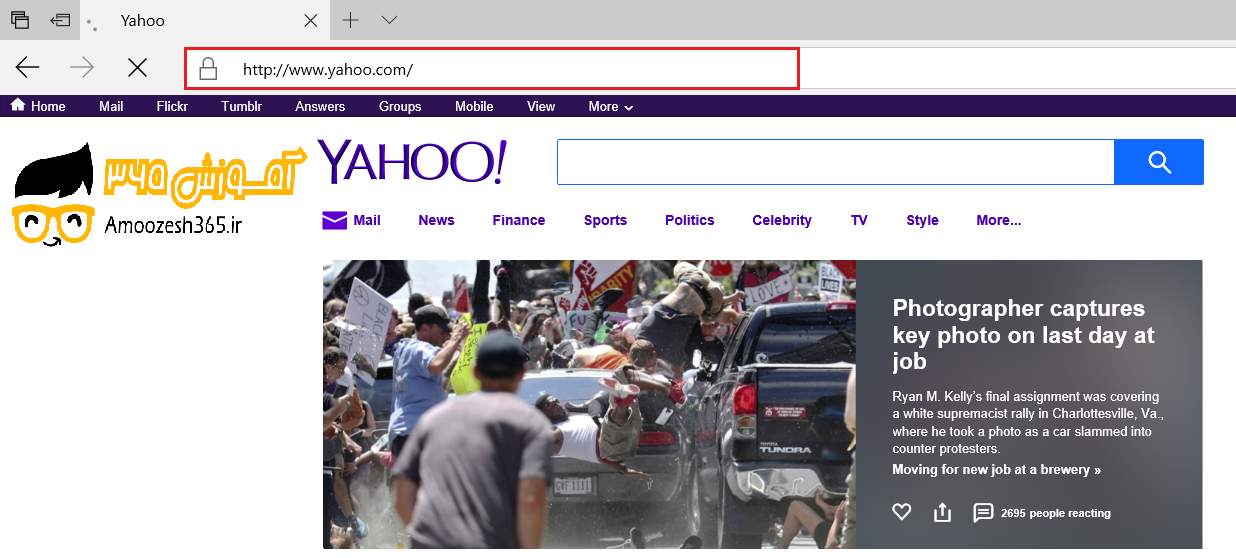The image size is (1236, 558).
Task: Stop page loading with X icon
Action: tap(137, 67)
